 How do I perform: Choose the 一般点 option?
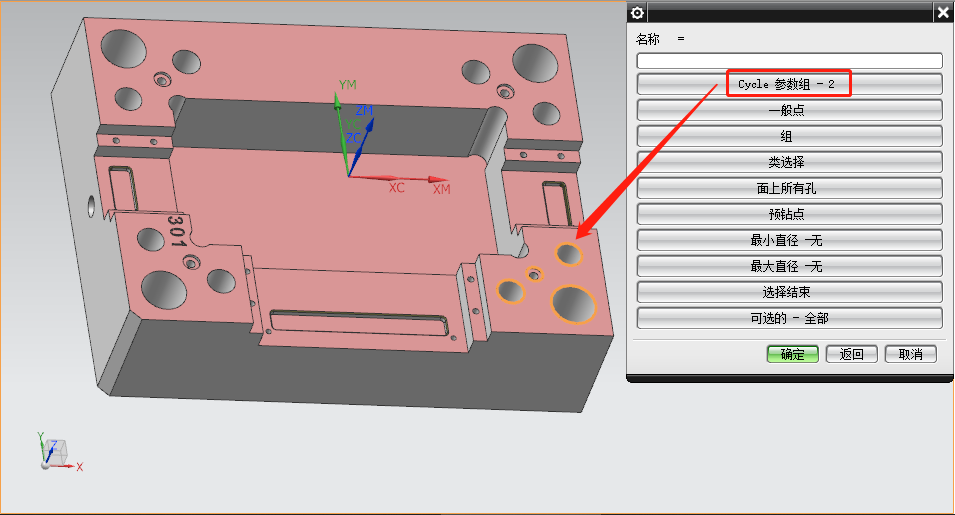(789, 110)
